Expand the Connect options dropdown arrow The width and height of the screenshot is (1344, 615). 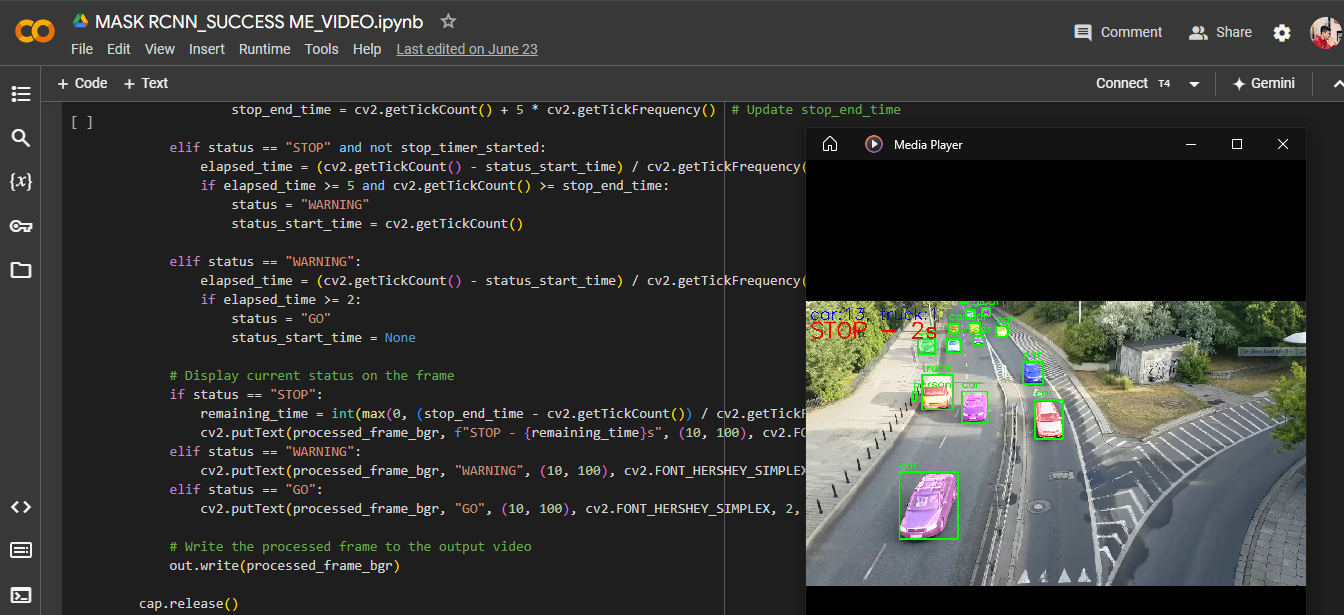1194,84
